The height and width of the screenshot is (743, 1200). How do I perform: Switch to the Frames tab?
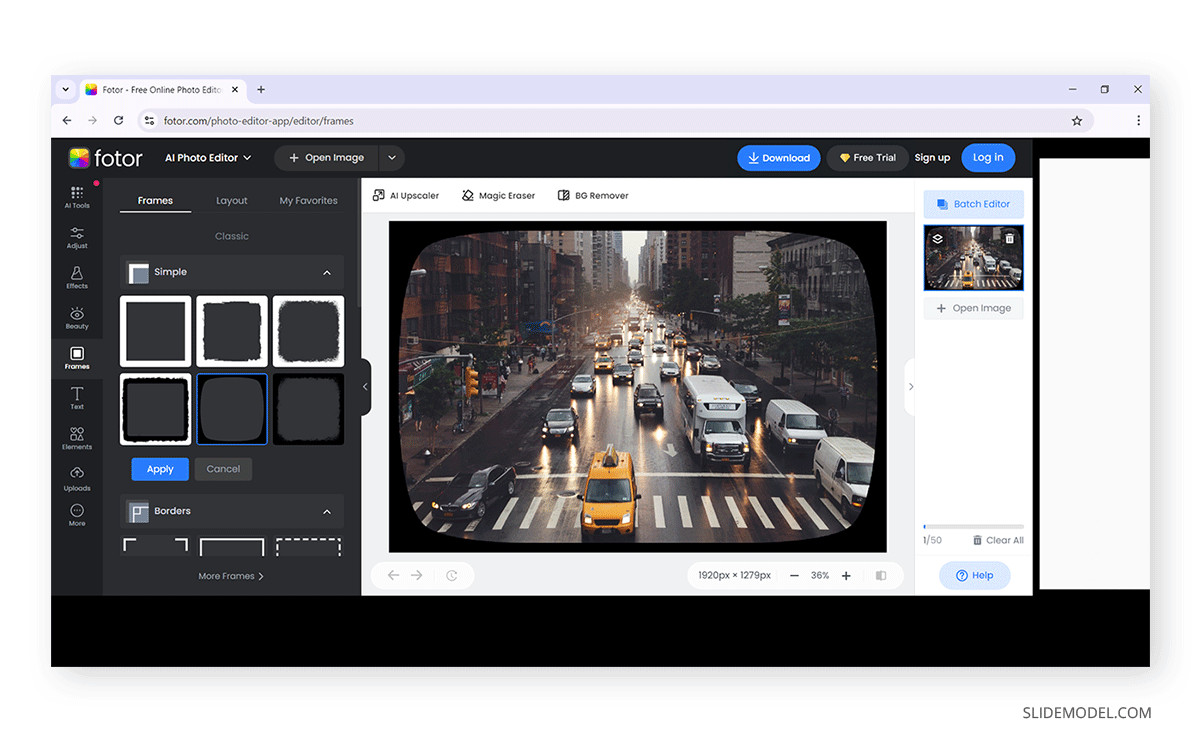pos(155,200)
